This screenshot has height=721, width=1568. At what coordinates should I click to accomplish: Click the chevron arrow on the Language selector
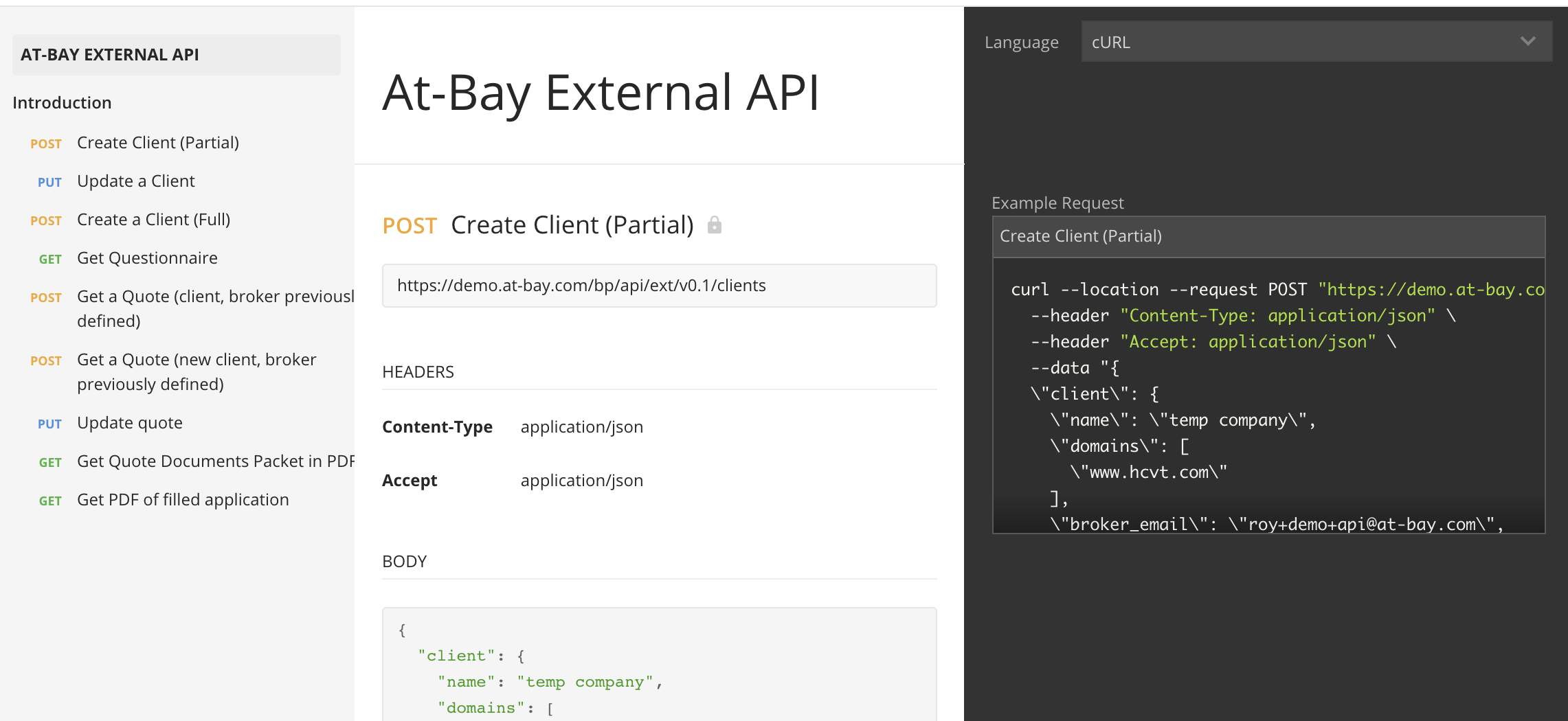(1528, 41)
